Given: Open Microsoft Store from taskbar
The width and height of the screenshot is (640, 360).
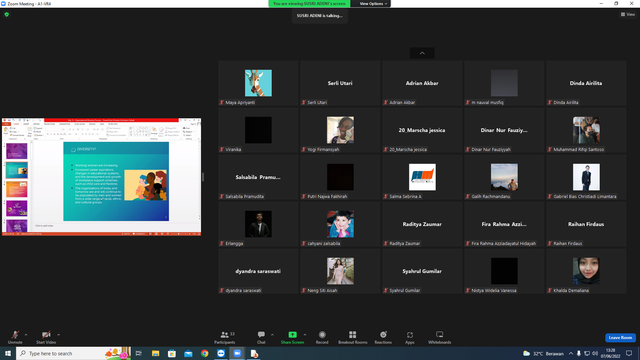Looking at the screenshot, I should click(172, 353).
